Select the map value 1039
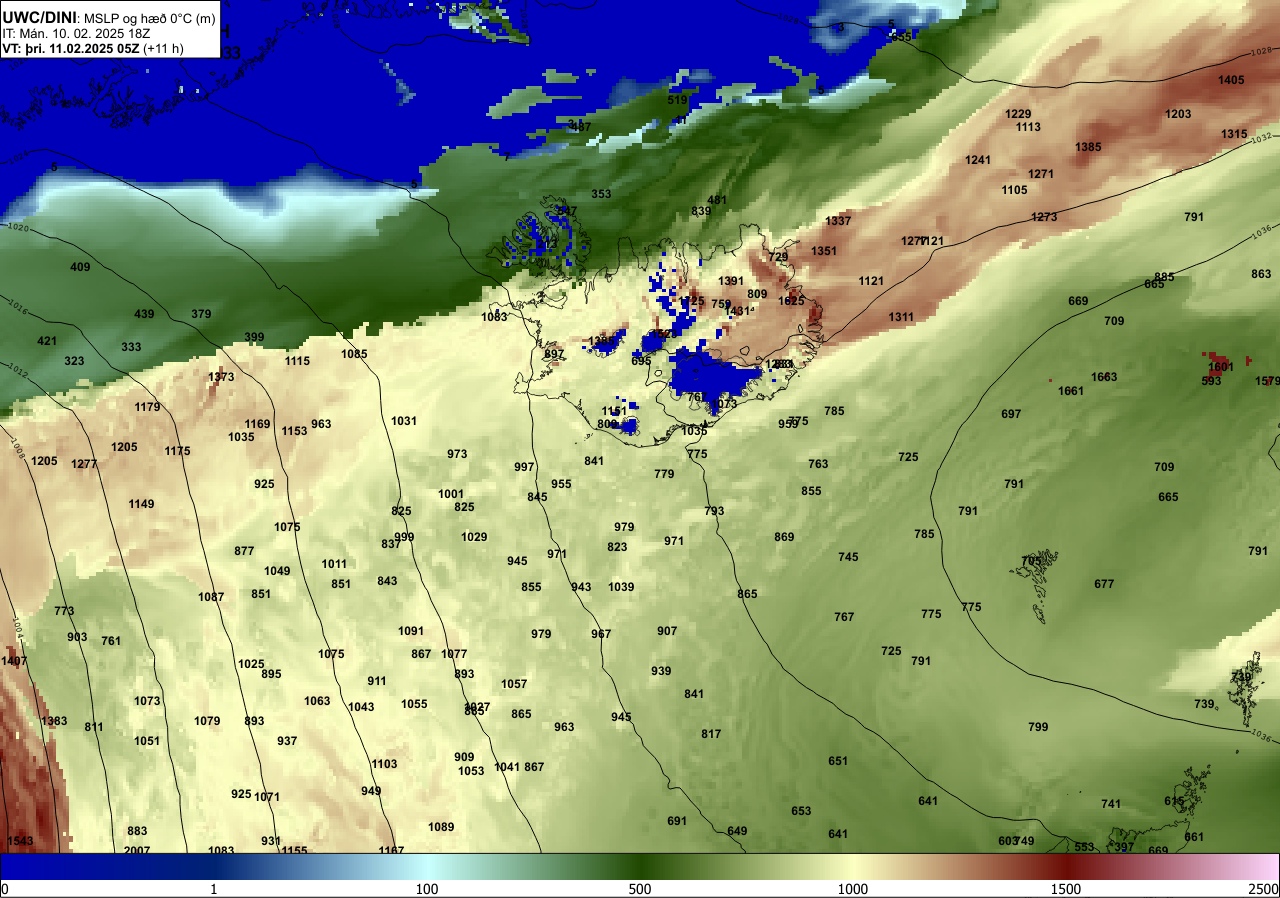 click(621, 587)
